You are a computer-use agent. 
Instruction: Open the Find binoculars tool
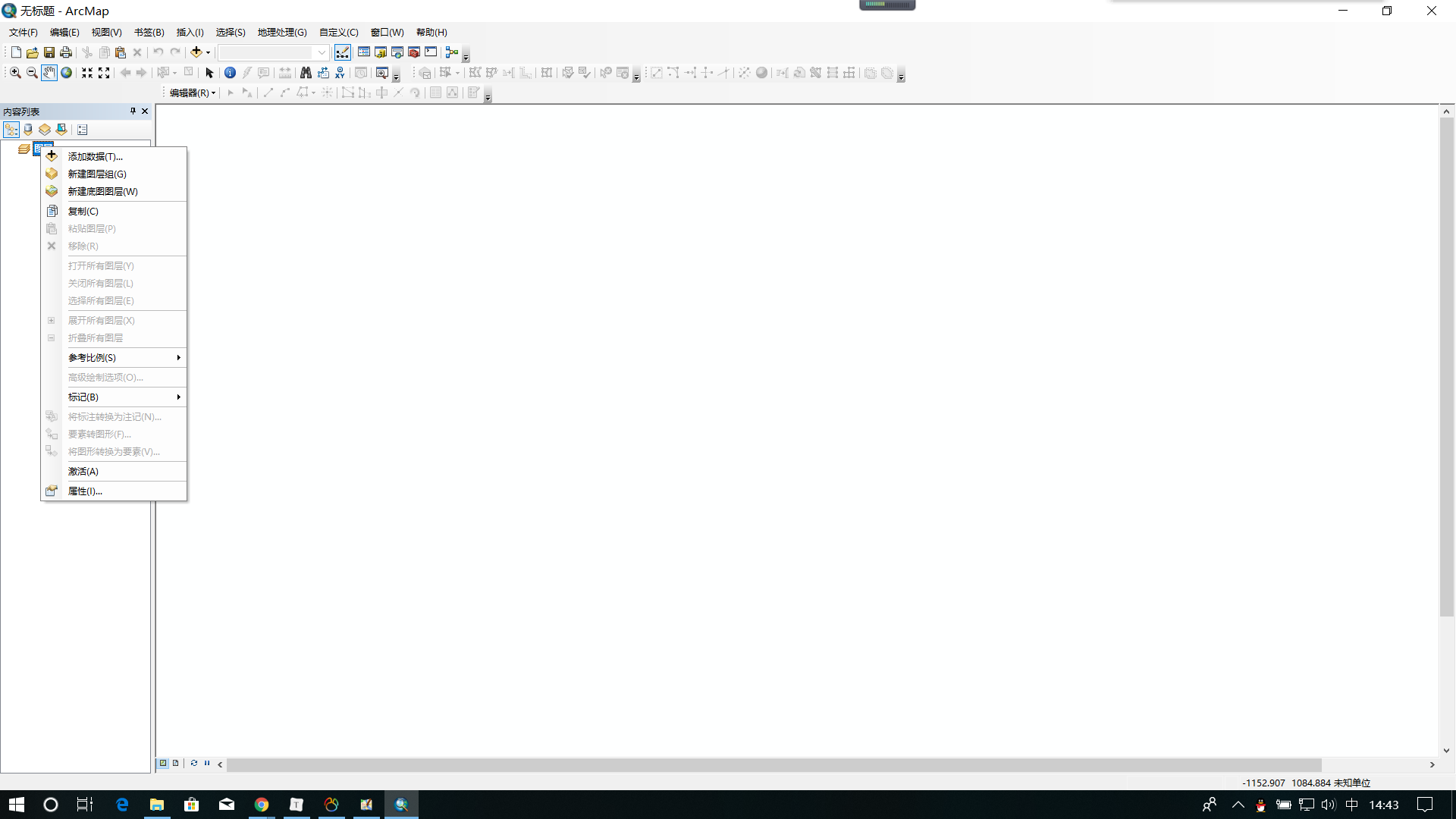click(306, 73)
